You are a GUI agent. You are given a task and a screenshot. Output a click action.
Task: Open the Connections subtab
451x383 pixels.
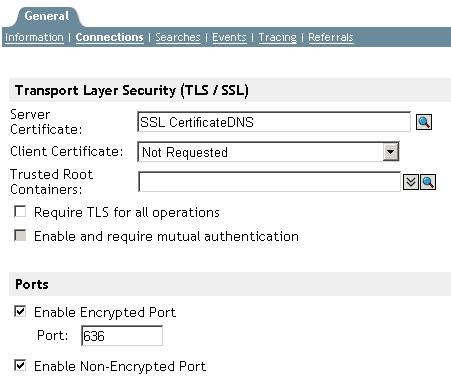tap(109, 37)
